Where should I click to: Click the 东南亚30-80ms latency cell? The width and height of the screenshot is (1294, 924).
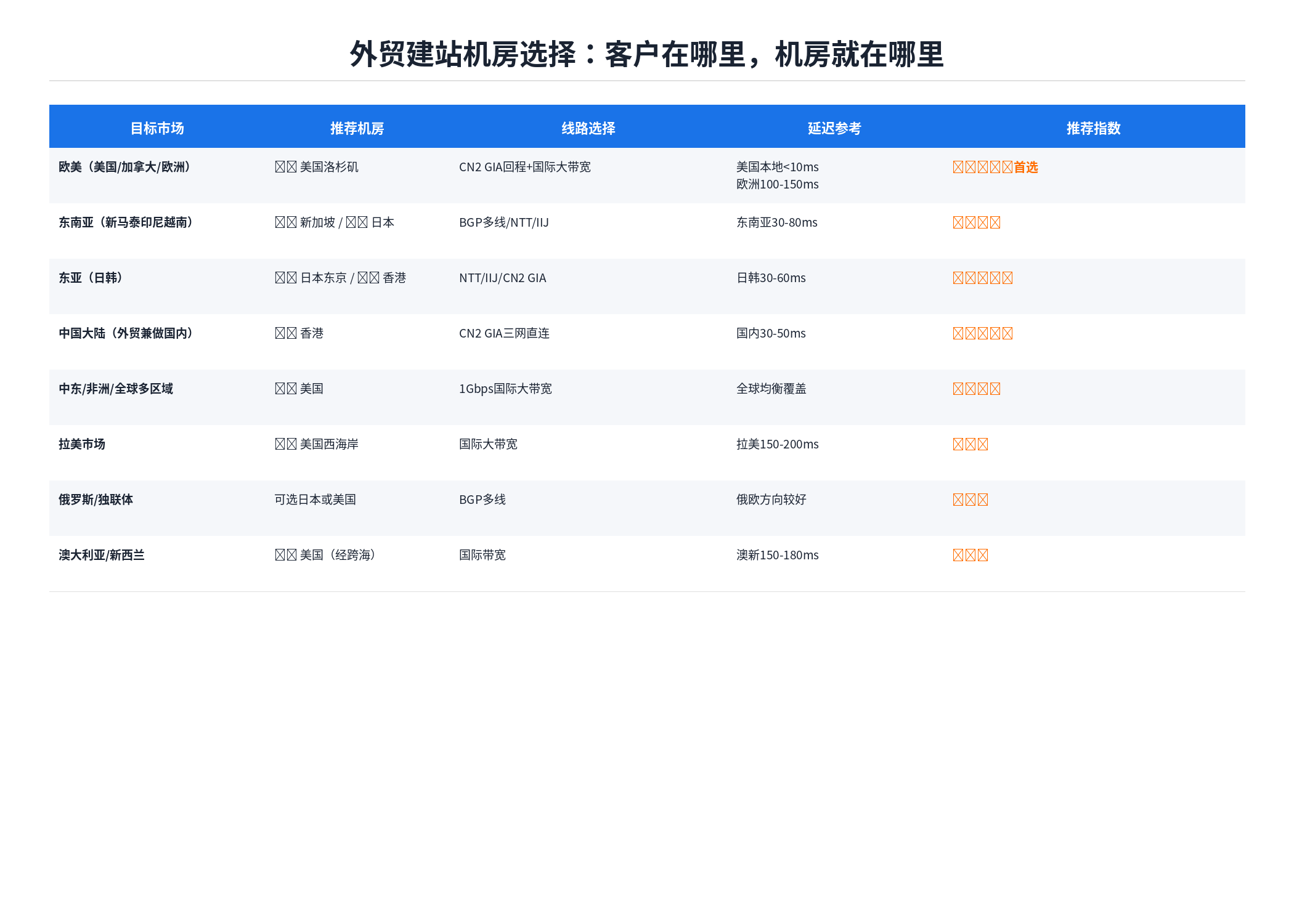pyautogui.click(x=777, y=222)
